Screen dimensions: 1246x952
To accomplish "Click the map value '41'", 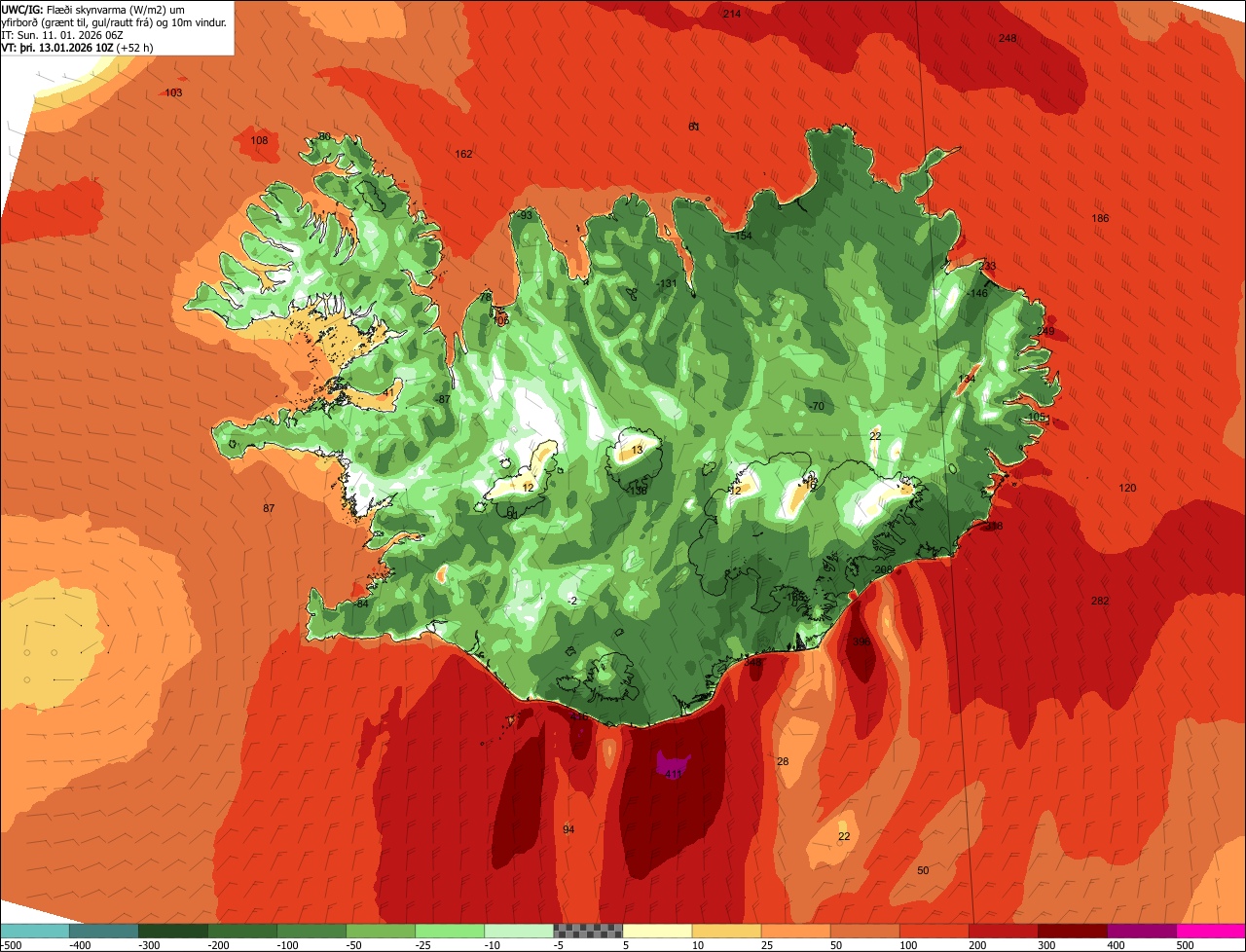I will click(388, 393).
